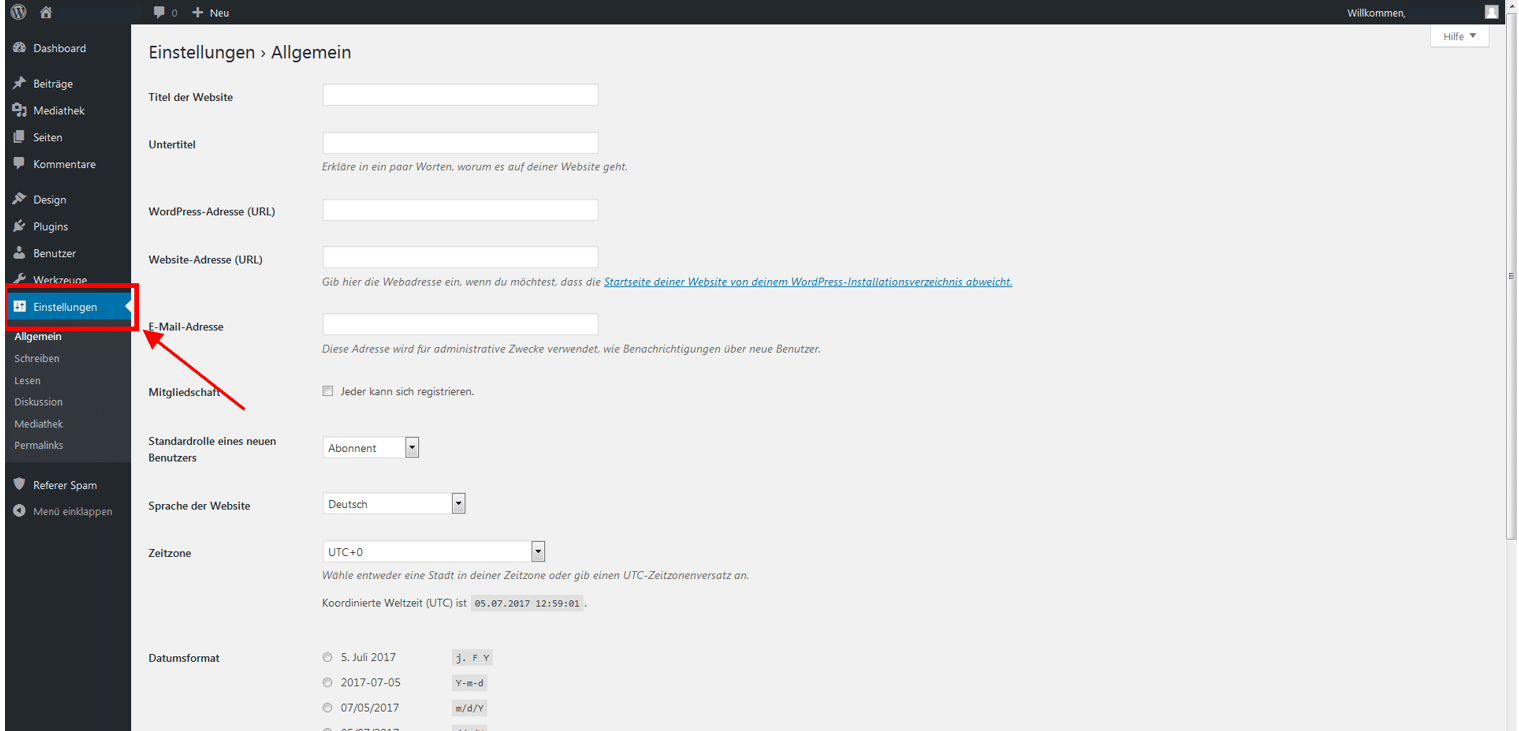Go to Allgemein settings submenu
1519x731 pixels.
(x=38, y=337)
